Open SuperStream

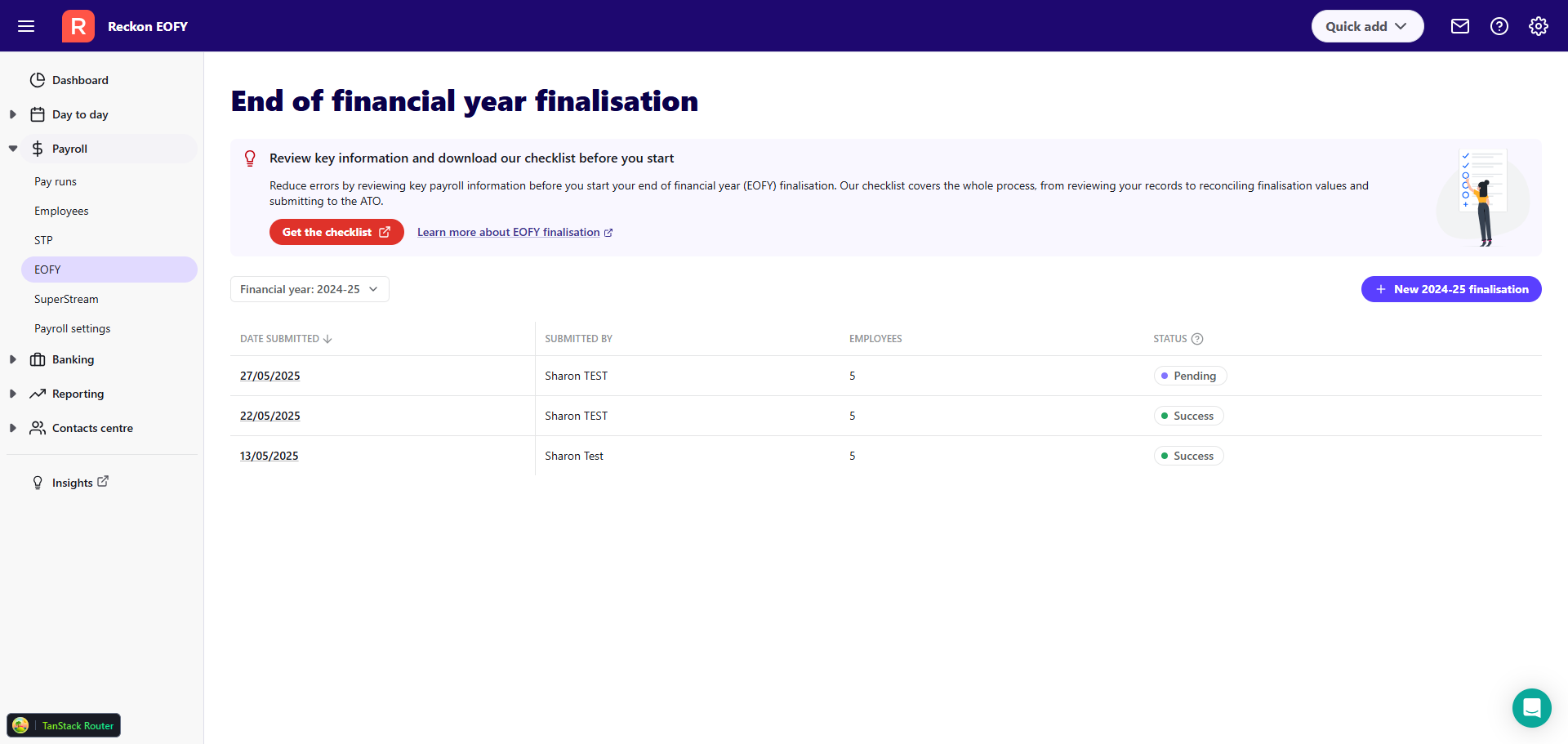click(66, 299)
